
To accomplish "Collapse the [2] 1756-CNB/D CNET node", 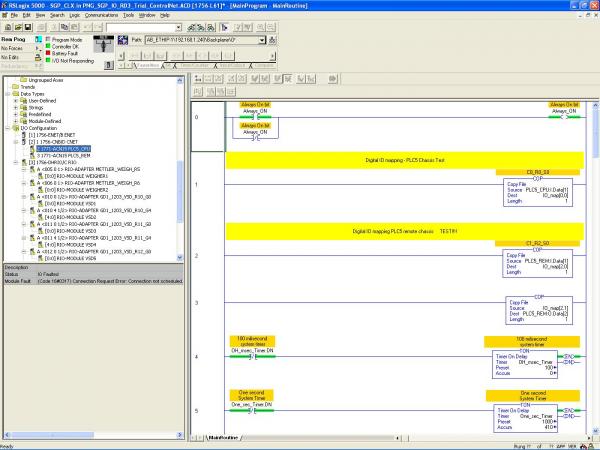I will coord(16,142).
